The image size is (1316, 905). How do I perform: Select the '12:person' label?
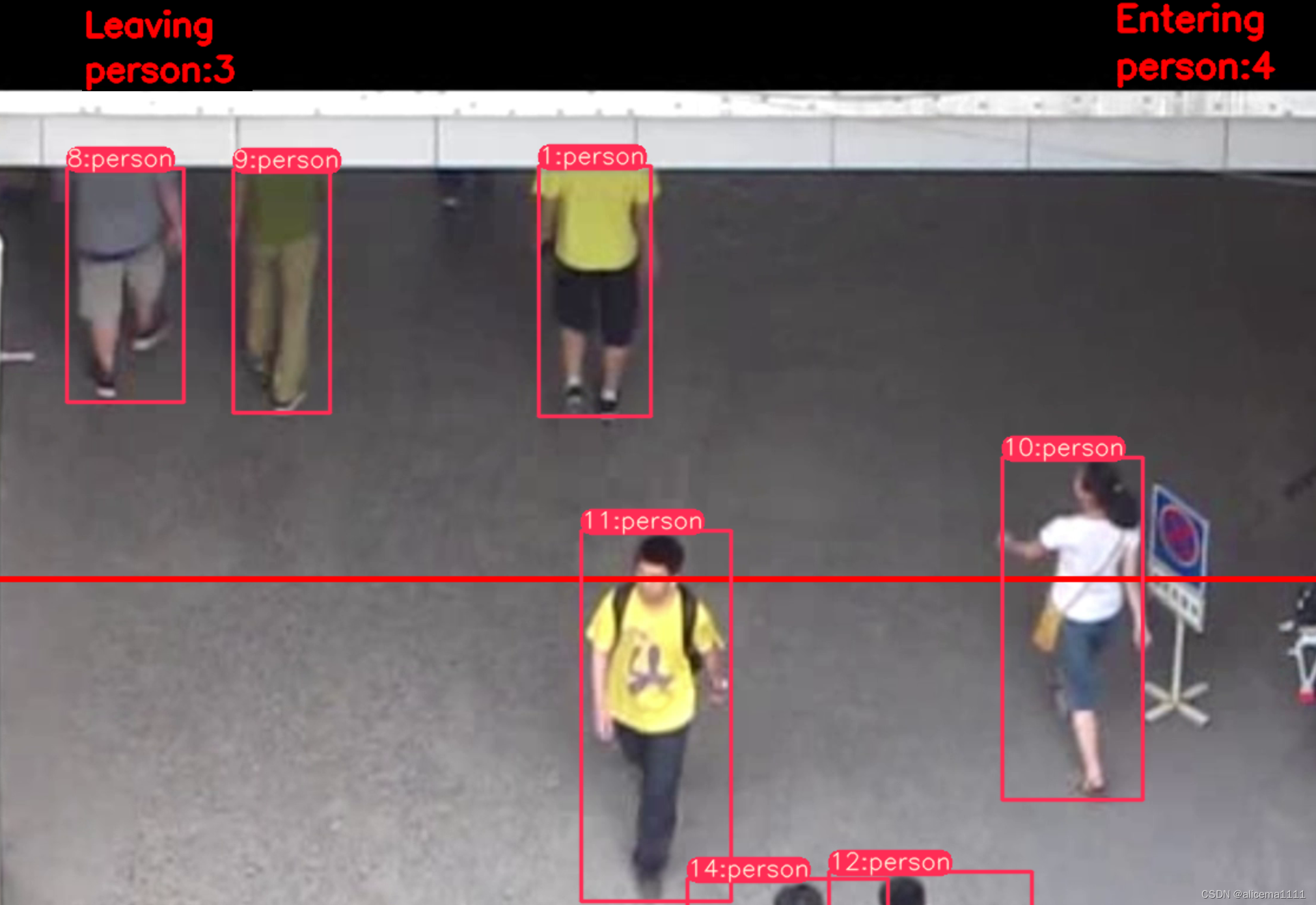pos(890,862)
